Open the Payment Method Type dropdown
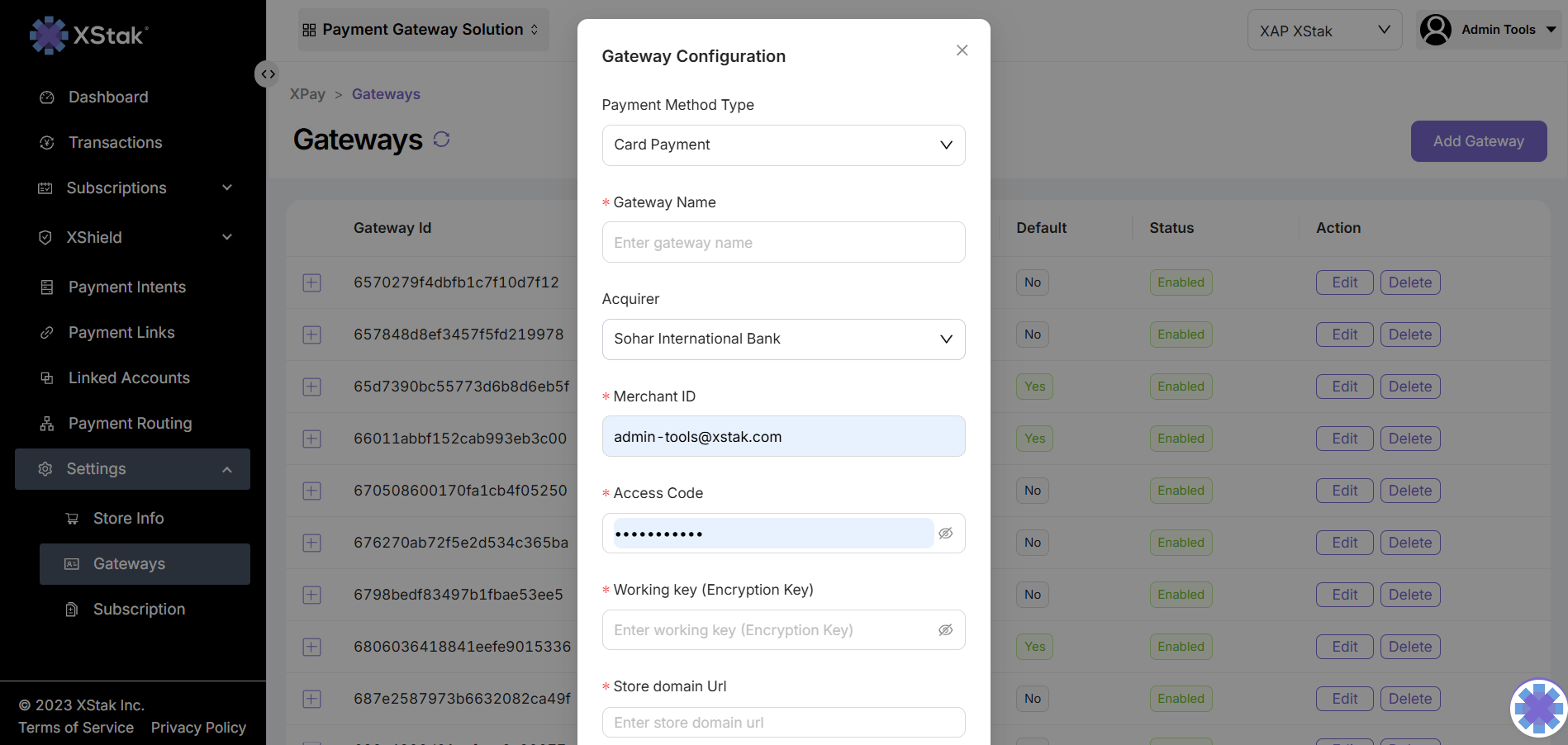This screenshot has height=745, width=1568. click(782, 145)
